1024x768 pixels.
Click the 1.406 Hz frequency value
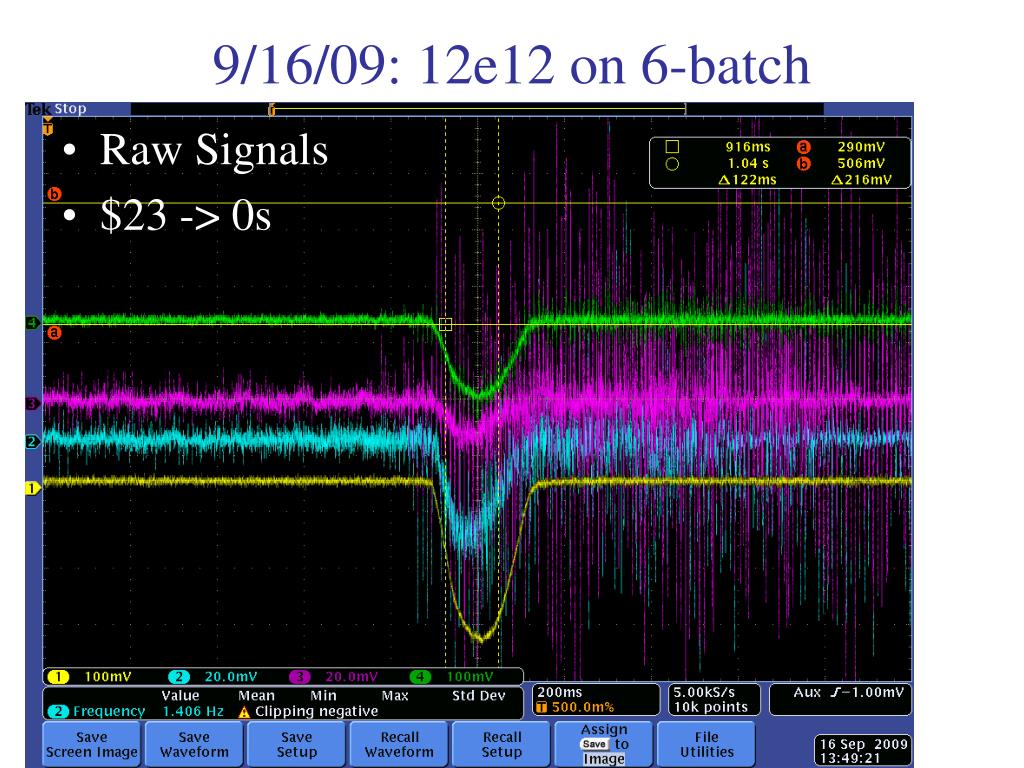point(193,711)
